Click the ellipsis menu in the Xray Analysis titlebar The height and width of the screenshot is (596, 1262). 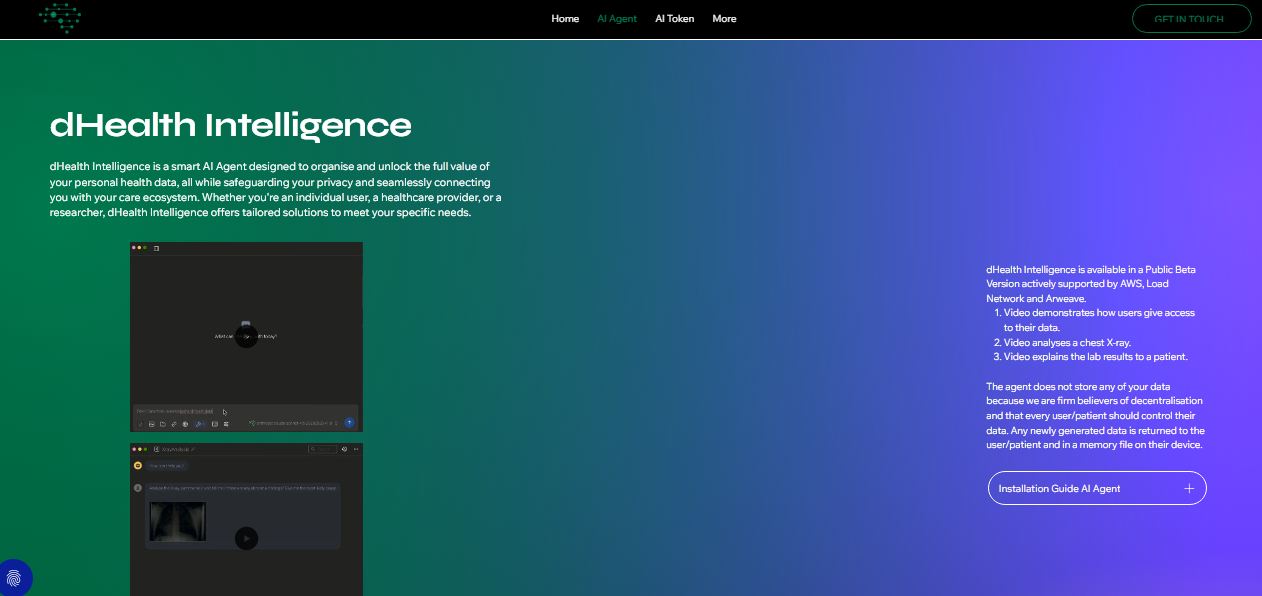pos(355,449)
